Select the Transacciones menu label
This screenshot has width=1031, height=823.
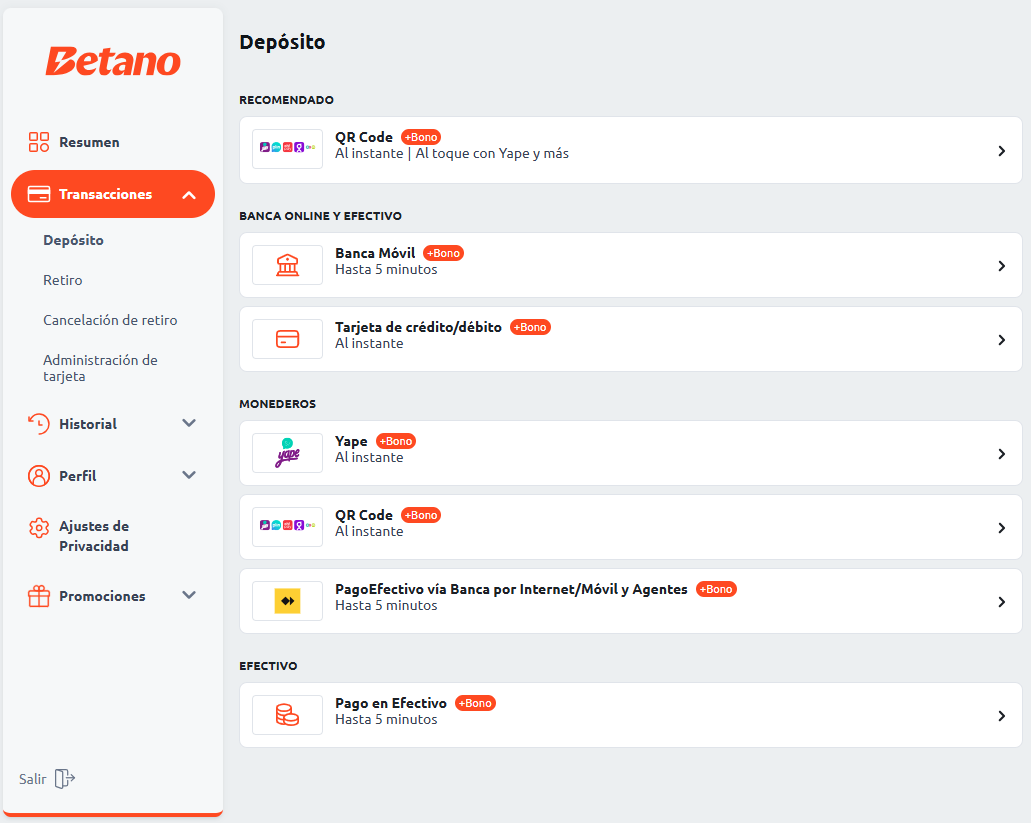click(105, 194)
